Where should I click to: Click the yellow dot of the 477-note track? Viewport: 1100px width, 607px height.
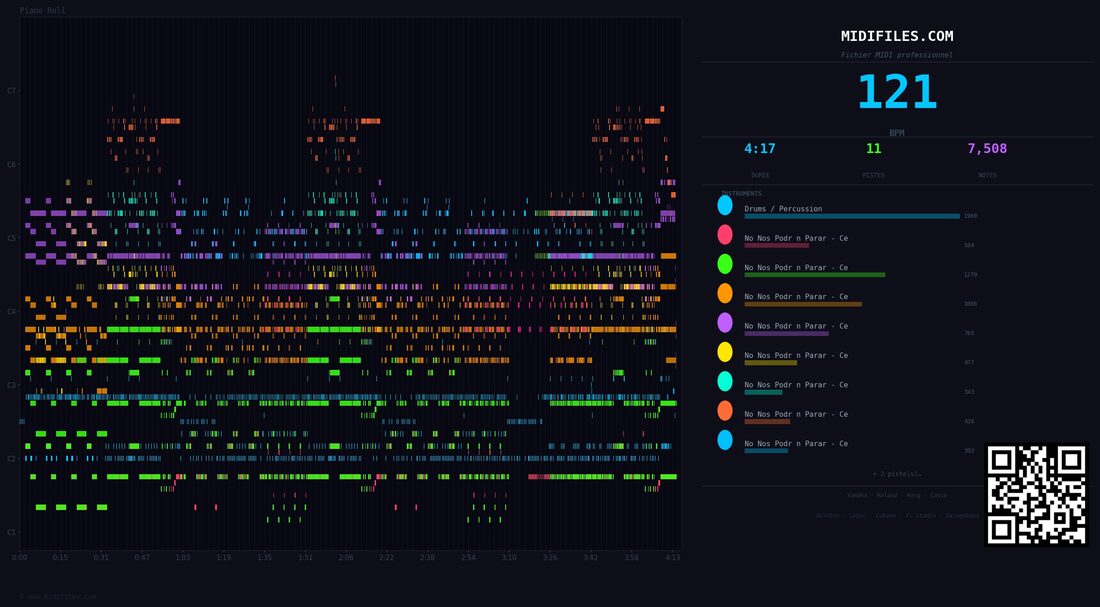[725, 352]
